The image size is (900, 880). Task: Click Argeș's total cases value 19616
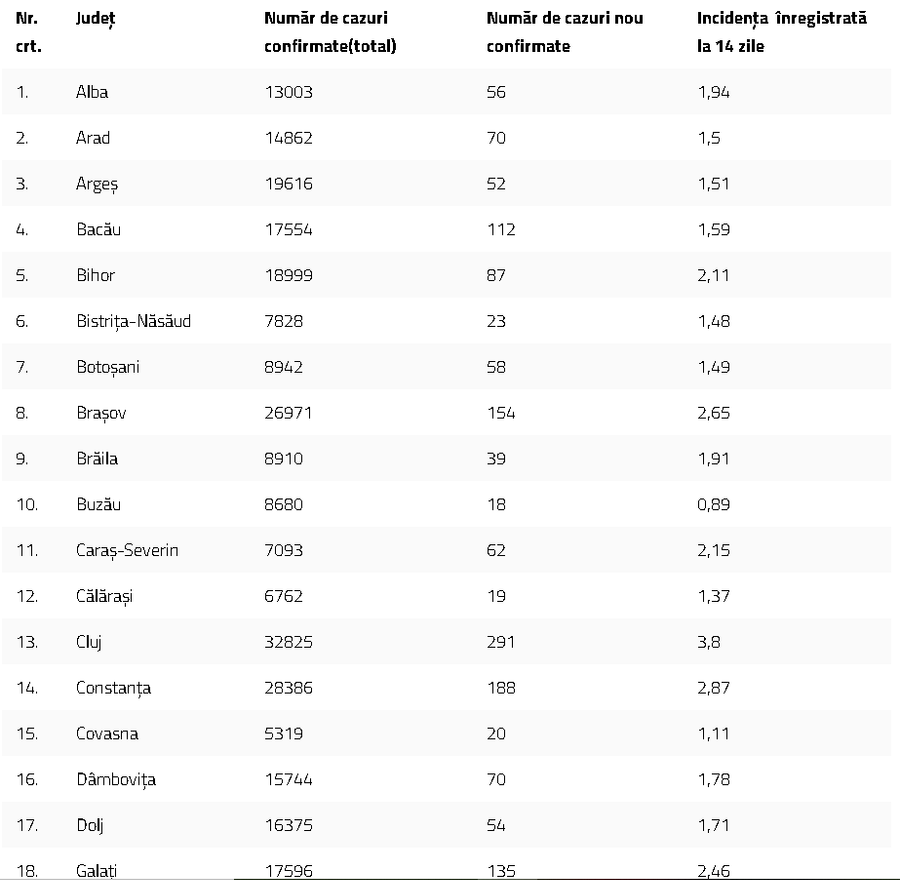click(288, 184)
